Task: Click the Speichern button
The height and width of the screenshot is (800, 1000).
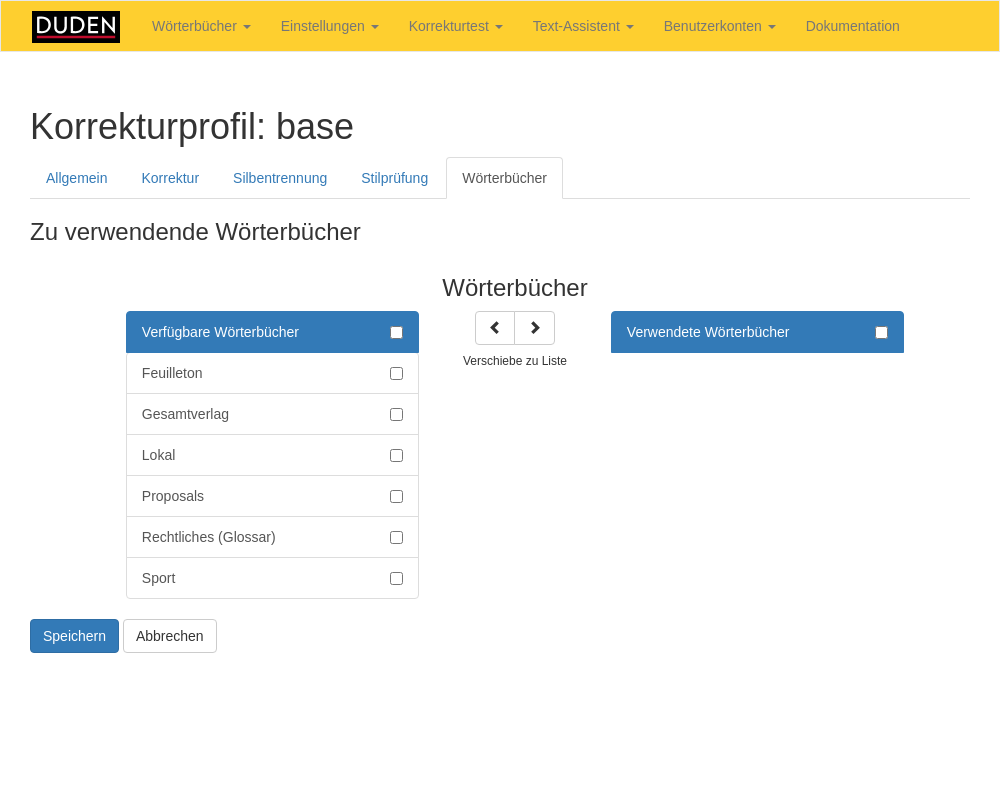Action: pyautogui.click(x=74, y=636)
